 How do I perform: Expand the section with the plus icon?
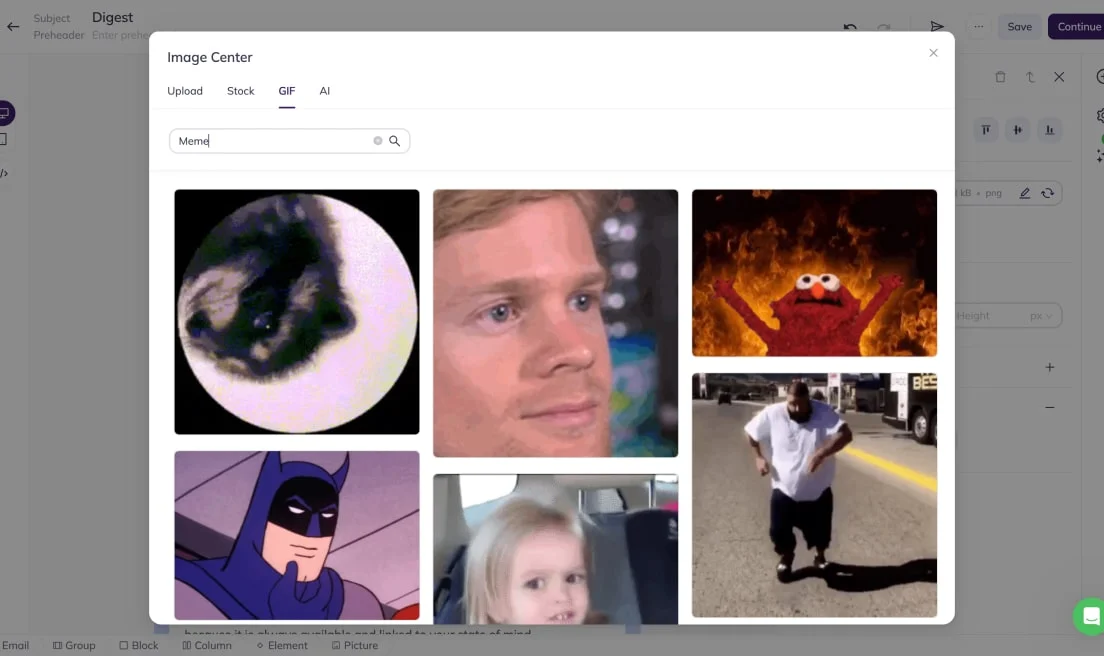(1050, 367)
